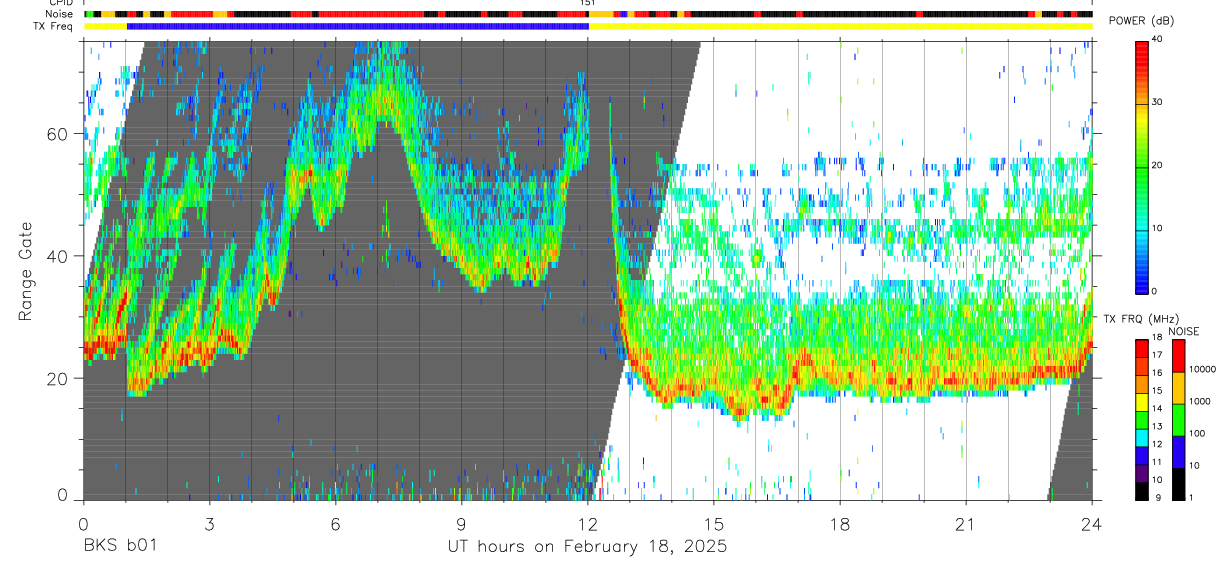Click the NOISE legend title above color bar

[x=1183, y=331]
